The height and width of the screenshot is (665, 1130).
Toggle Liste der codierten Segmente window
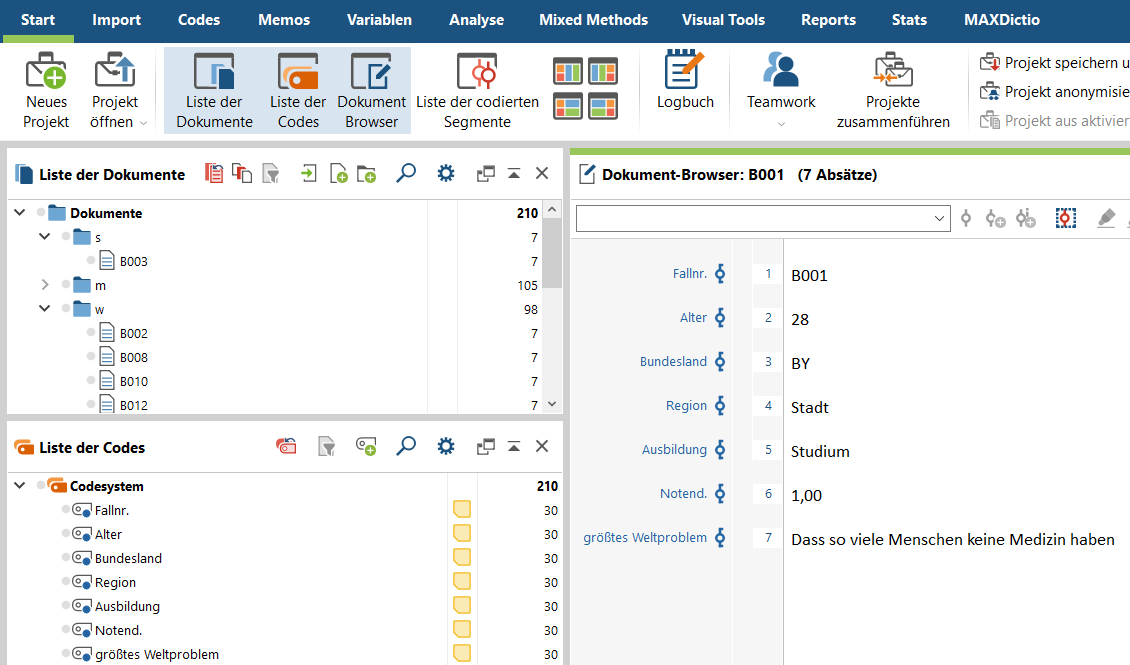click(477, 91)
